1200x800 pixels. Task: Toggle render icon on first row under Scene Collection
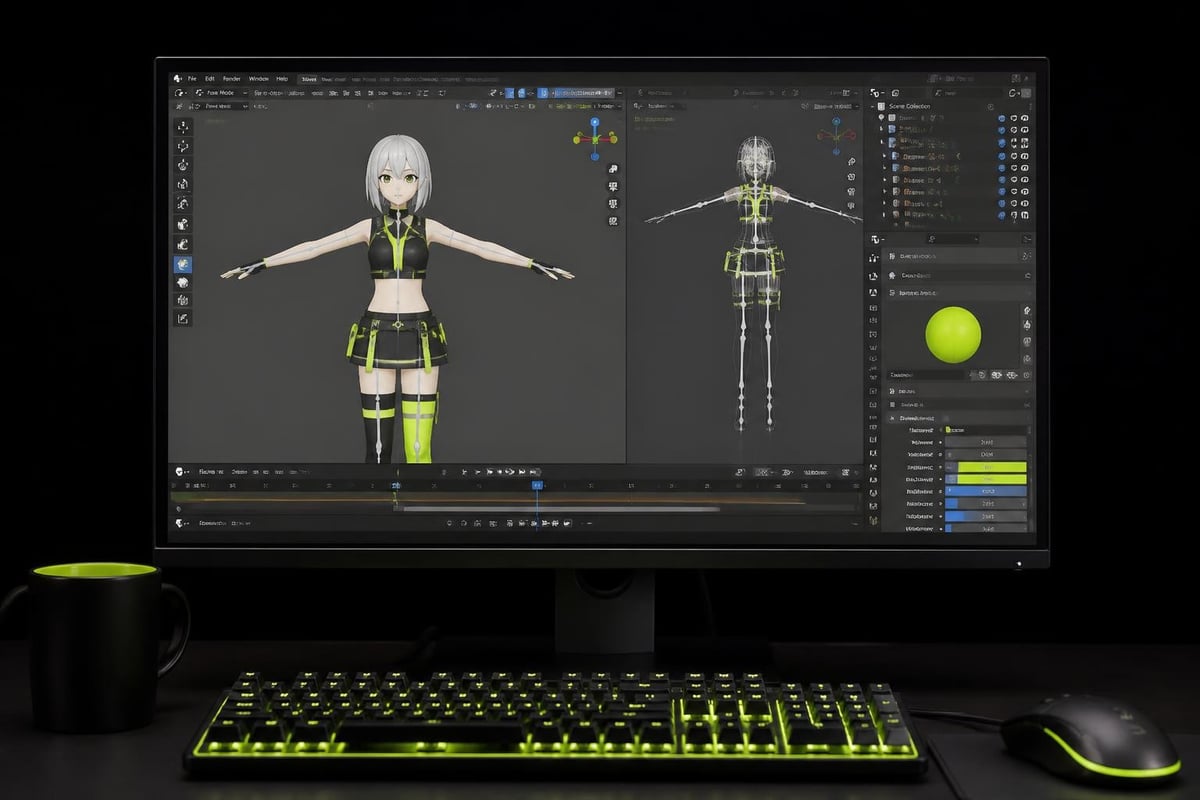click(x=1026, y=118)
